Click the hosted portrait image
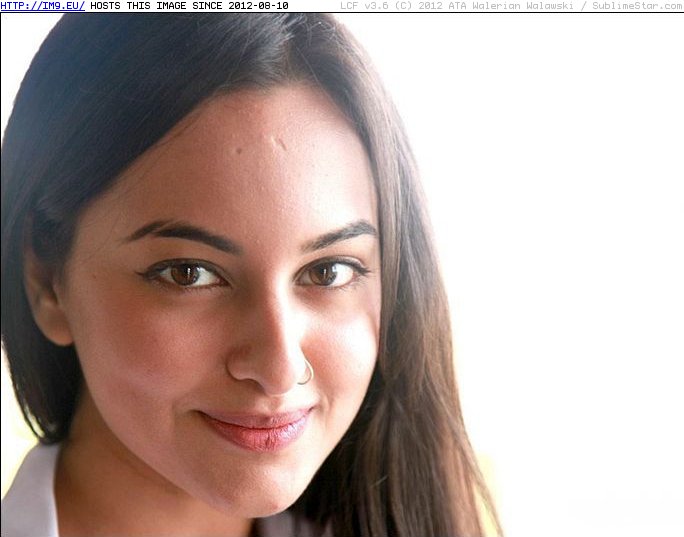This screenshot has height=537, width=684. [342, 275]
